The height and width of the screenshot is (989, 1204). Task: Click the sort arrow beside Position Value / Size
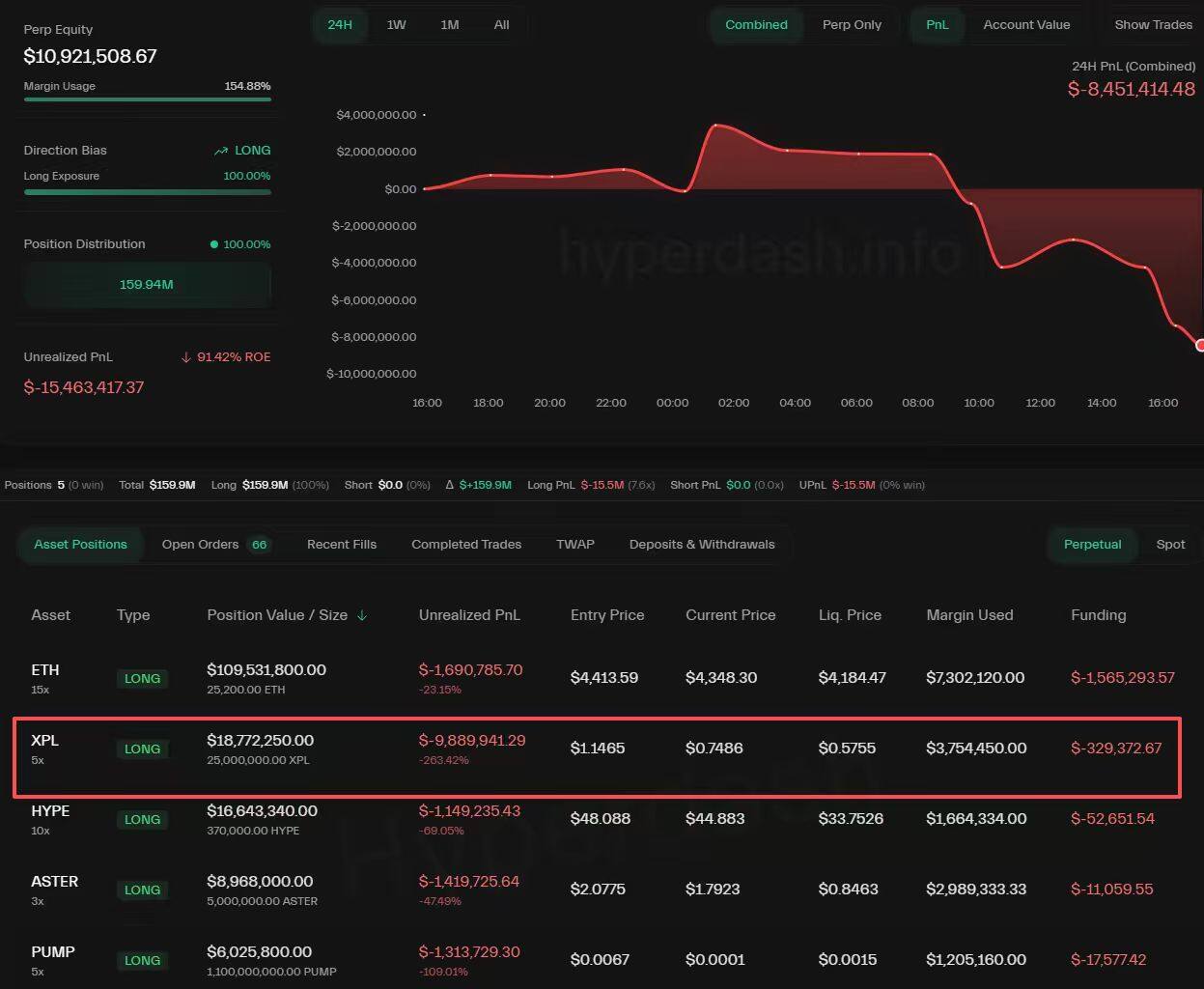point(362,615)
